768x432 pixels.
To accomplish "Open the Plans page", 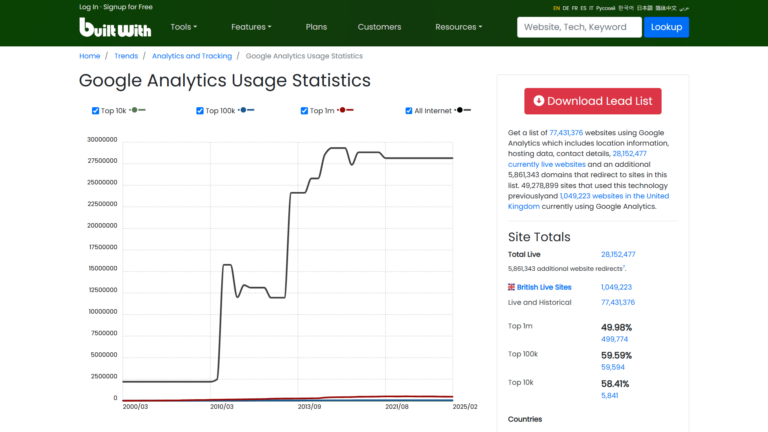I will pyautogui.click(x=316, y=27).
